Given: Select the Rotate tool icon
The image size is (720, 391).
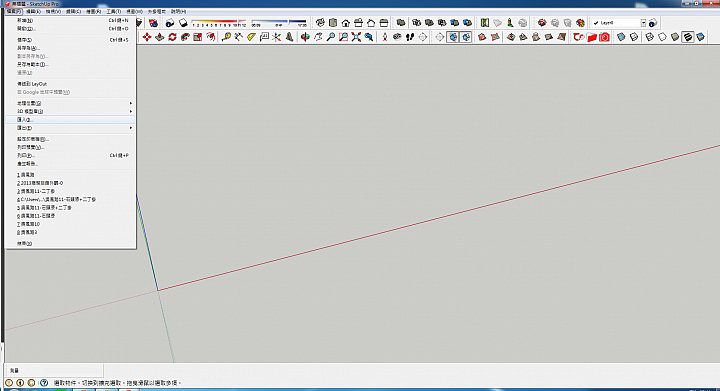Looking at the screenshot, I should tap(172, 37).
